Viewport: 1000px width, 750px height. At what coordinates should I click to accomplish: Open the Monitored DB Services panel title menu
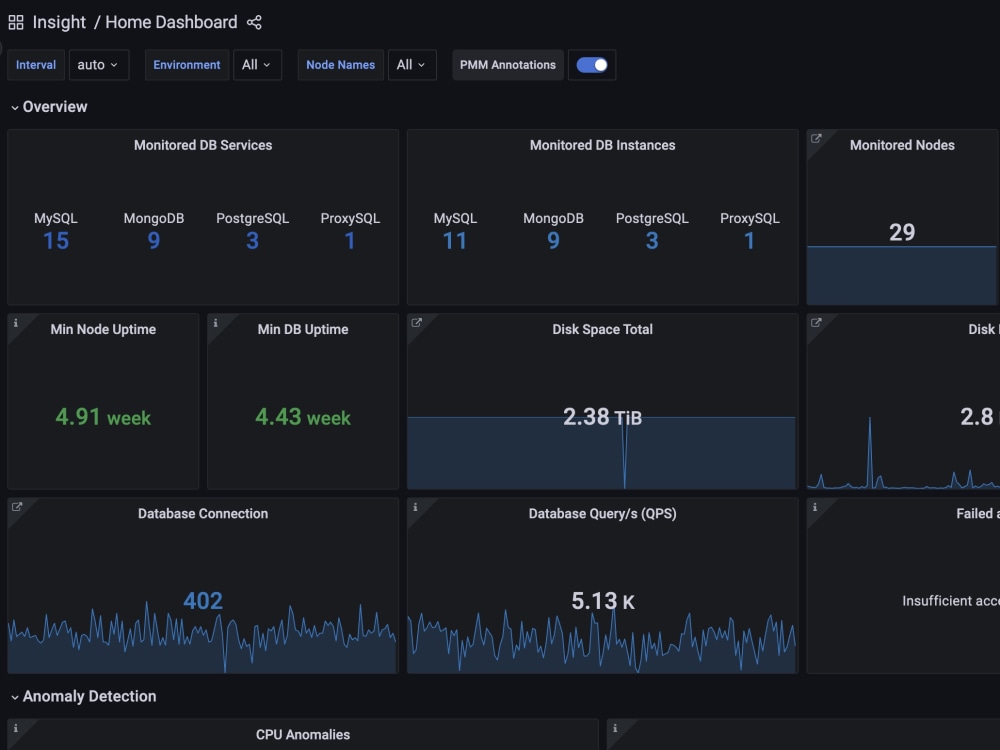click(x=203, y=145)
